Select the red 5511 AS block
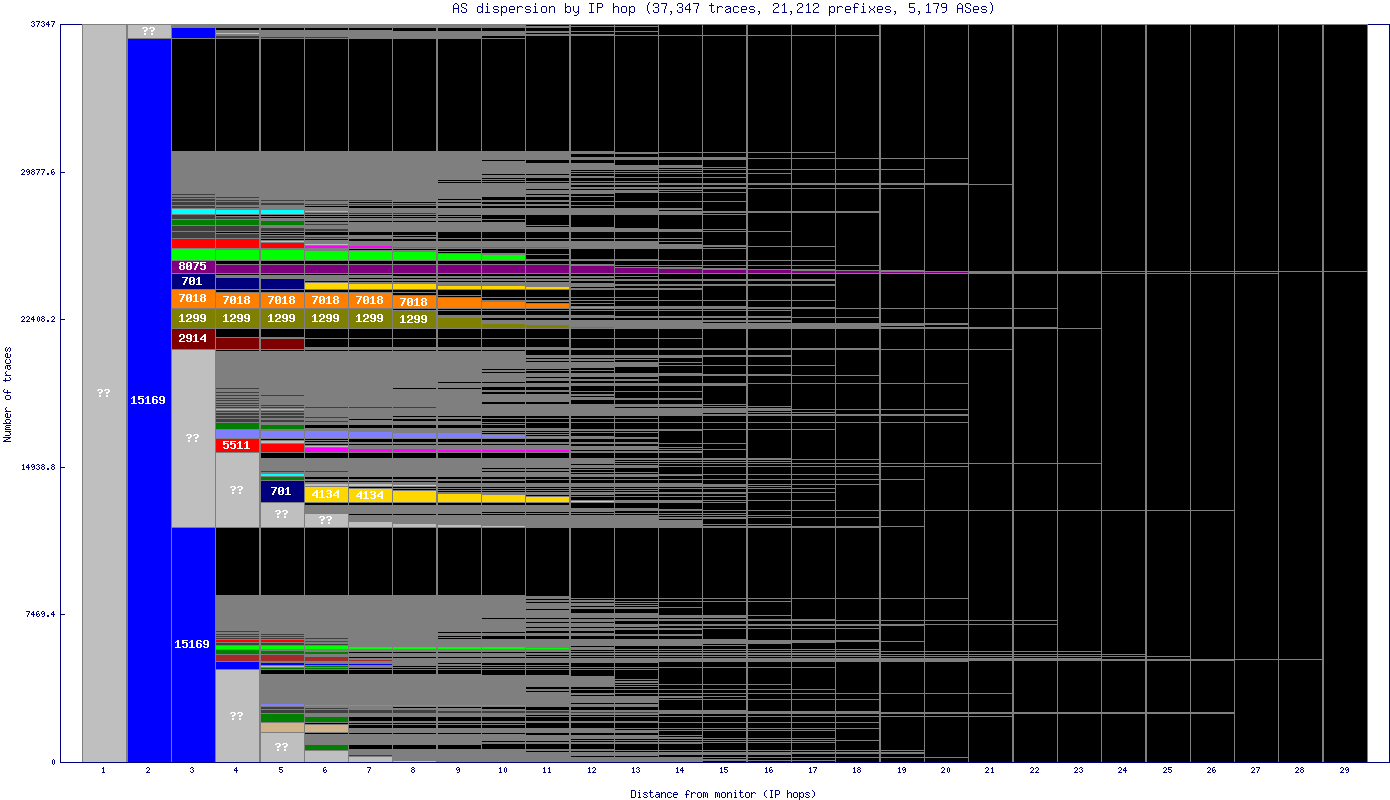This screenshot has width=1390, height=800. pos(237,445)
